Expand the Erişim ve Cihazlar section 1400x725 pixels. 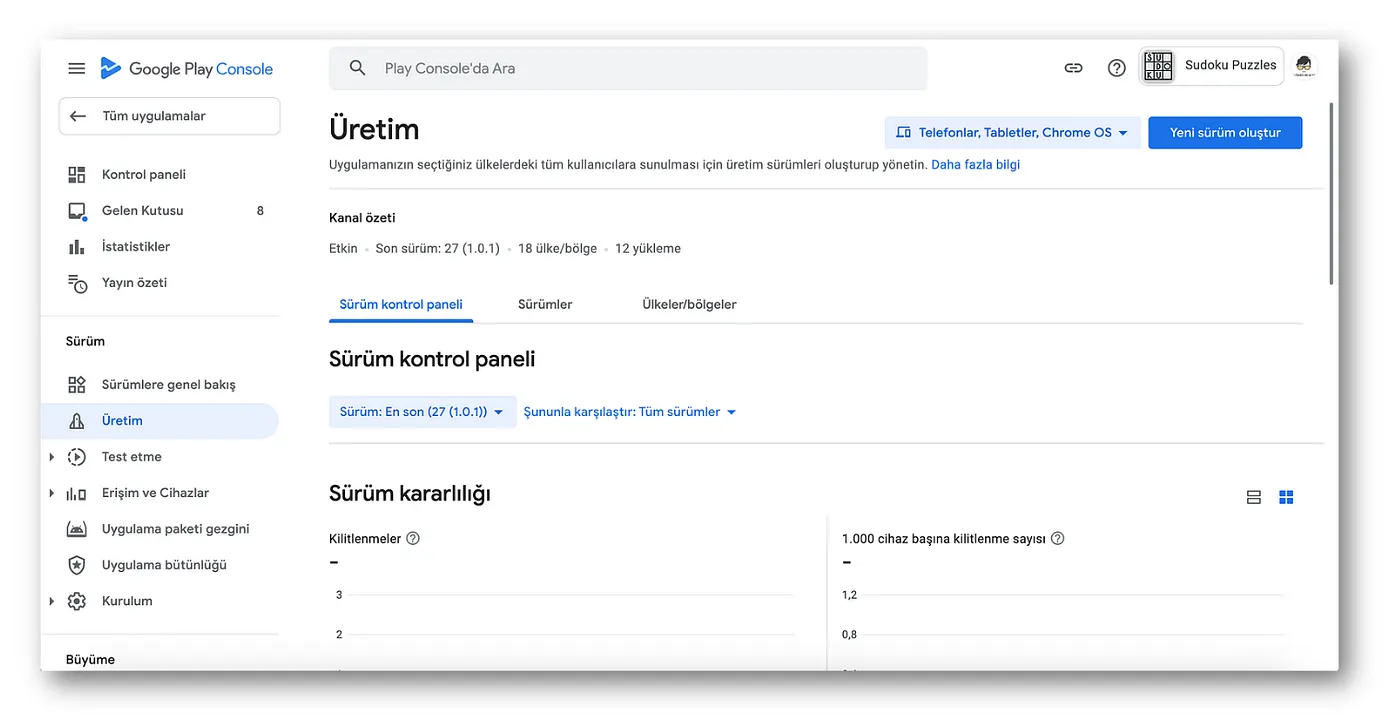tap(52, 493)
